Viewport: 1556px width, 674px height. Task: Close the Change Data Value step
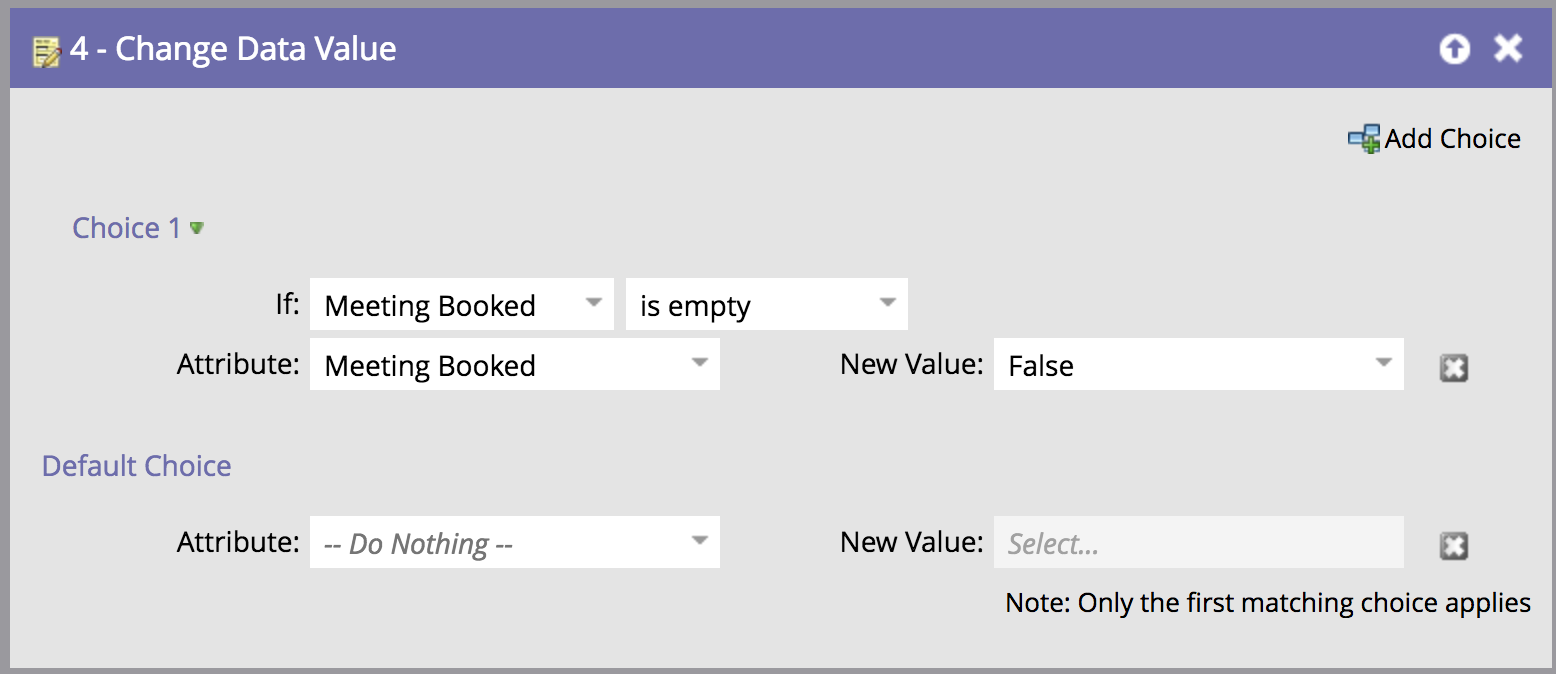[1508, 48]
